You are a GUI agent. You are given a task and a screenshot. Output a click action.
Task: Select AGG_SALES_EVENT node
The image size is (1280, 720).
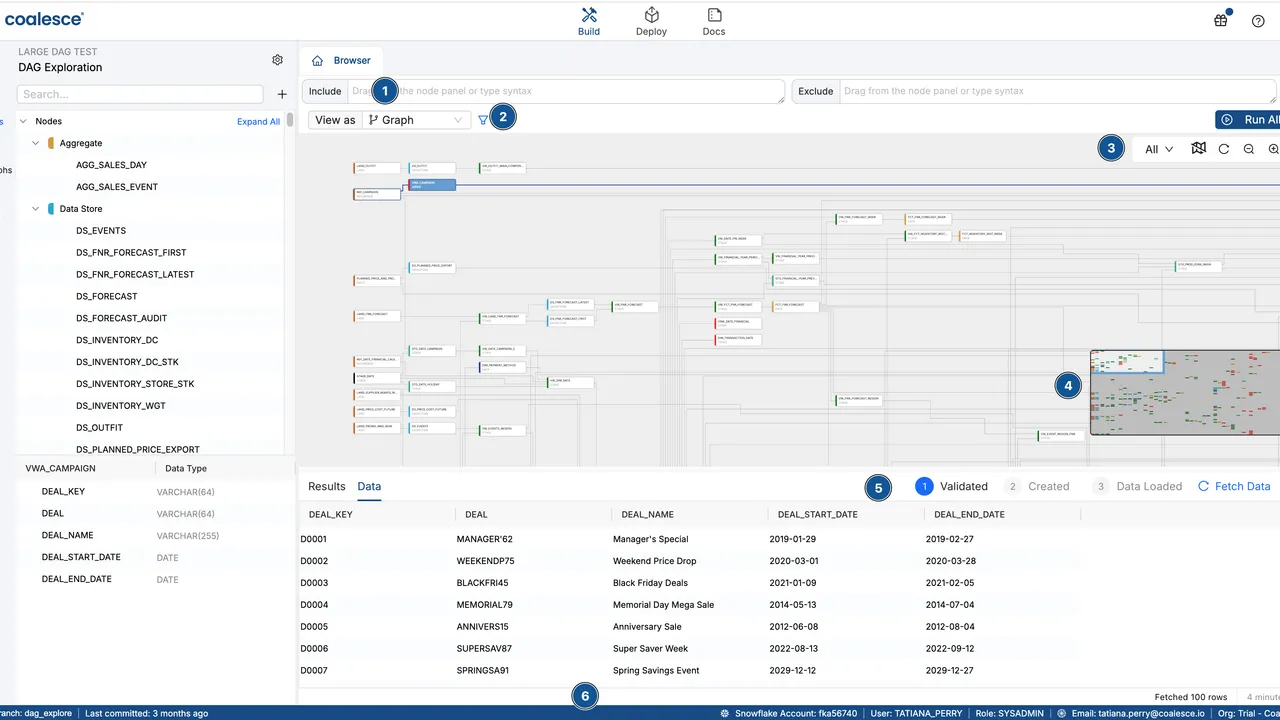pos(117,187)
